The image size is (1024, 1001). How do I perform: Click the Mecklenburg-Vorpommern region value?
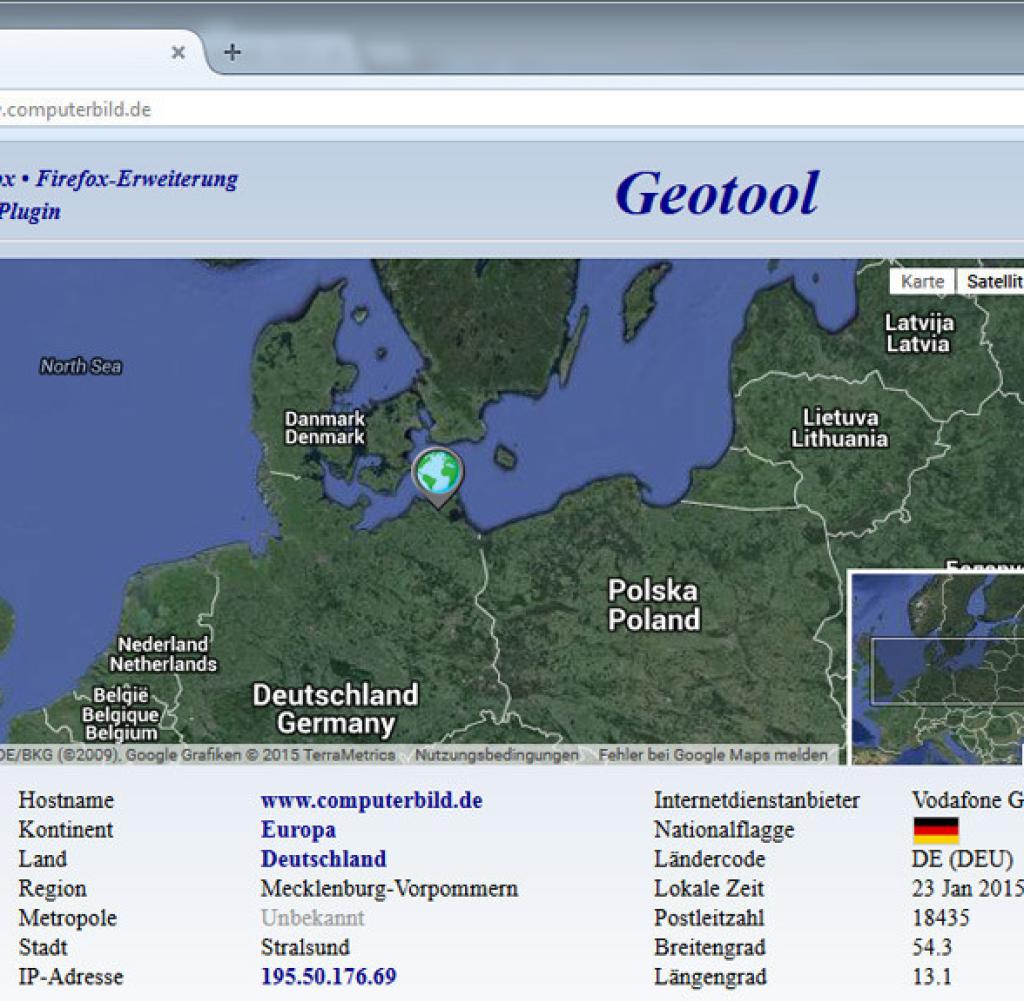click(389, 889)
